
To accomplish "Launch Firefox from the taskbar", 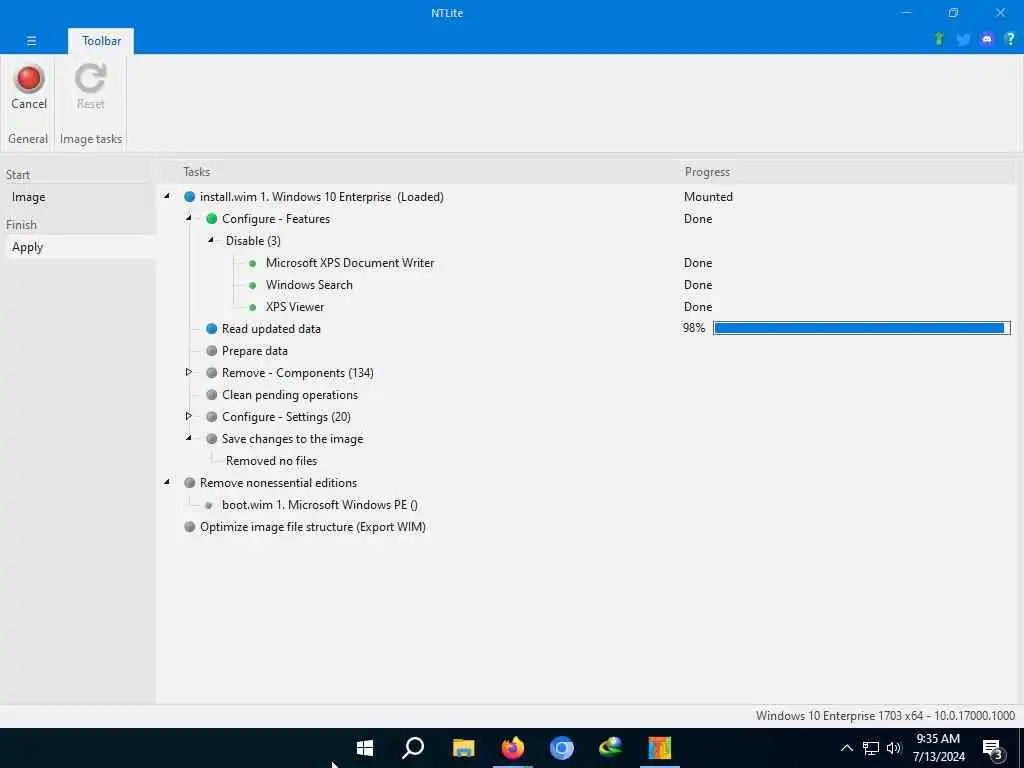I will [x=513, y=748].
